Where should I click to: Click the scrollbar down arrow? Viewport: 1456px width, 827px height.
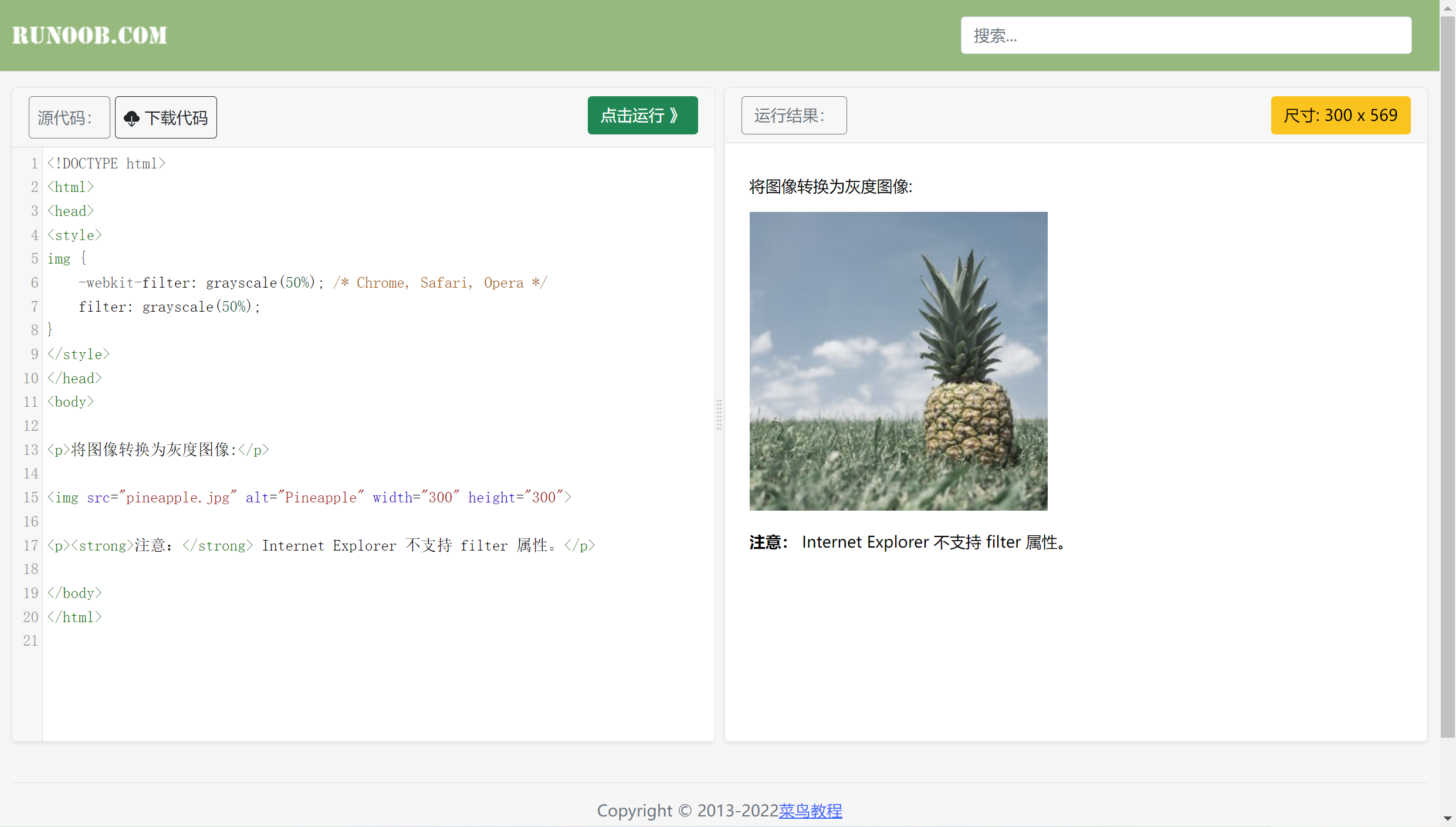(1448, 818)
